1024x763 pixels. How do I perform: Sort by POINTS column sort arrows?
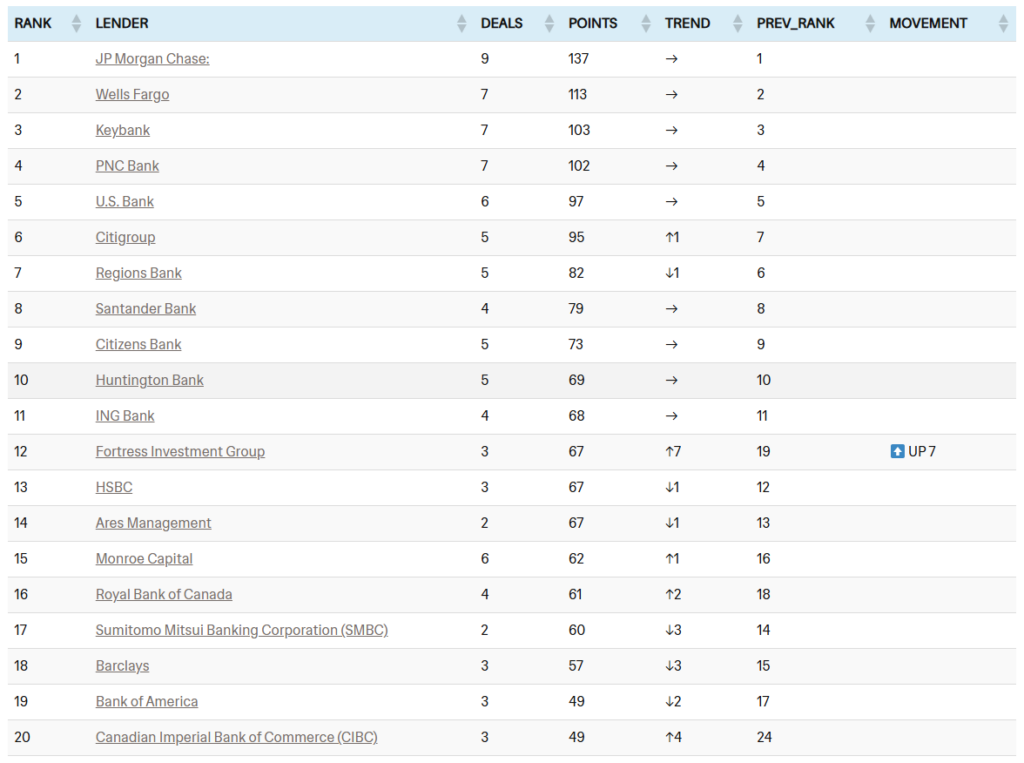[645, 23]
